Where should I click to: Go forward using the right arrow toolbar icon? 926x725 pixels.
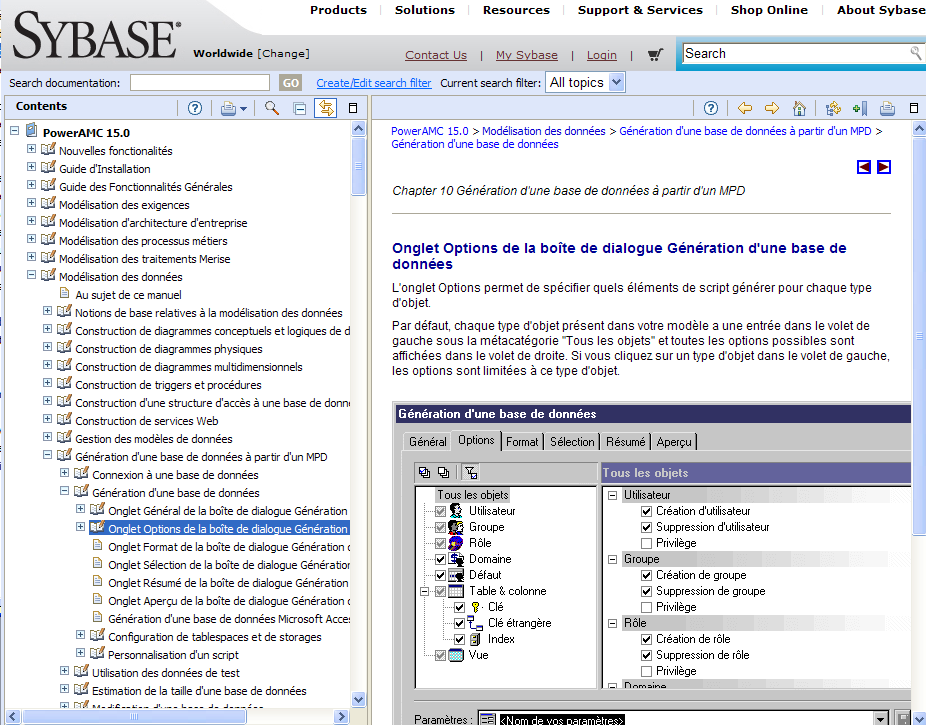[x=771, y=108]
